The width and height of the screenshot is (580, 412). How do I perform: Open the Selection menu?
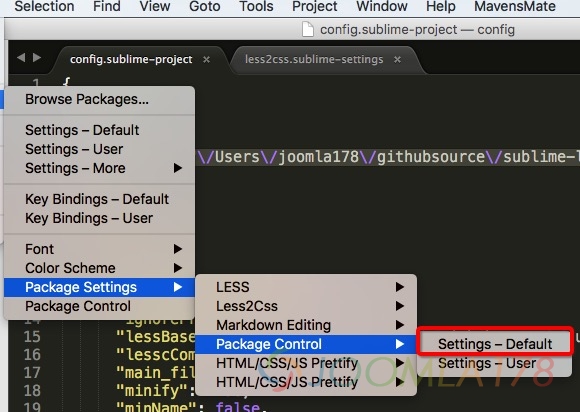tap(44, 6)
